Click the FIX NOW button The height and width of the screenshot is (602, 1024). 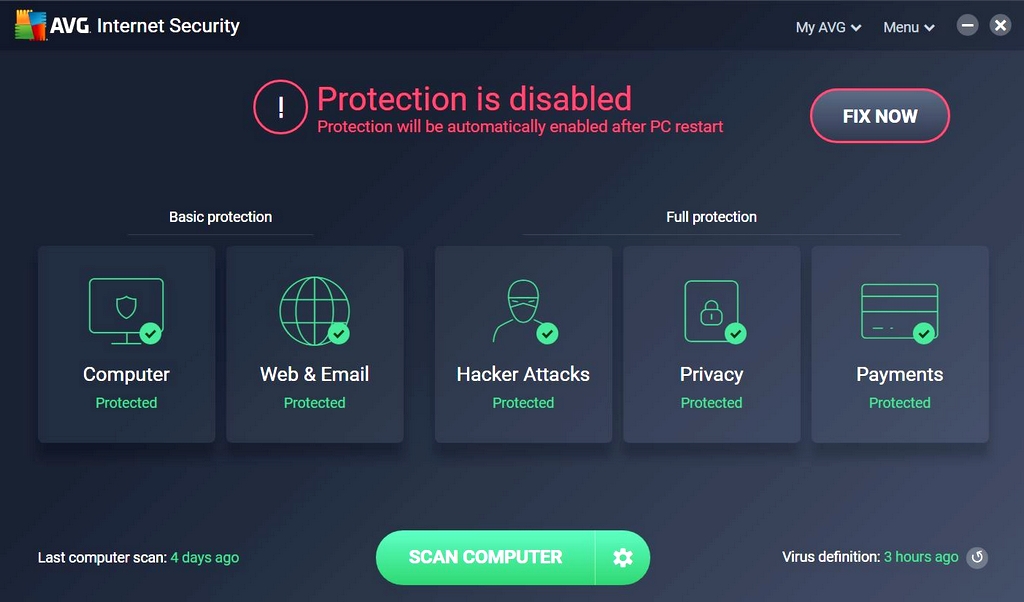click(879, 116)
